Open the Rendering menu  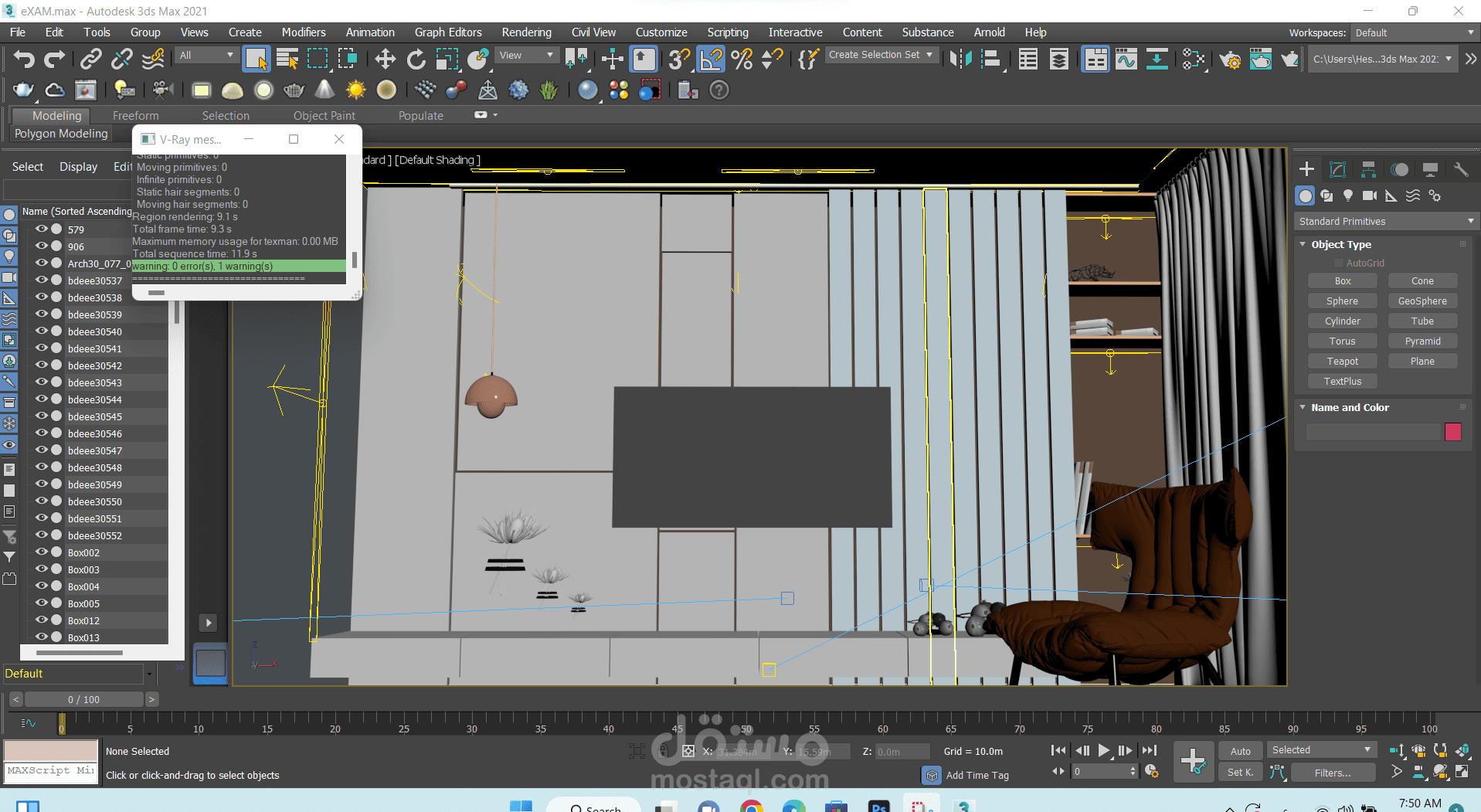coord(526,32)
